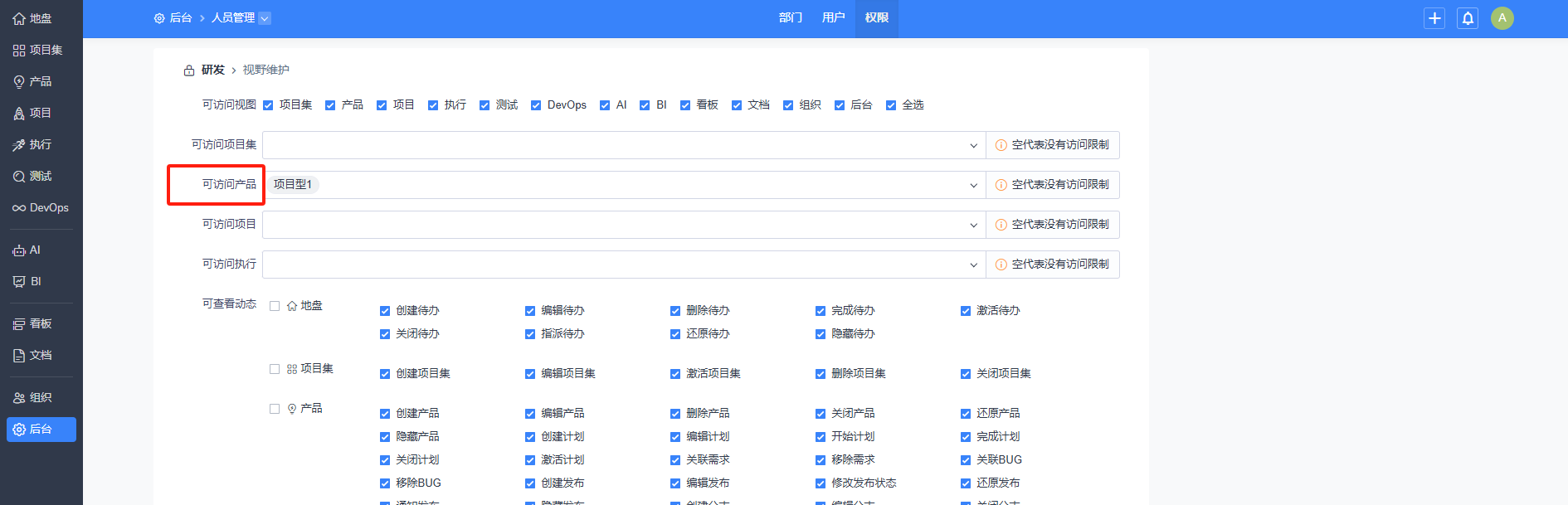The image size is (1568, 505).
Task: Click the plus quick-create icon
Action: 1434,18
